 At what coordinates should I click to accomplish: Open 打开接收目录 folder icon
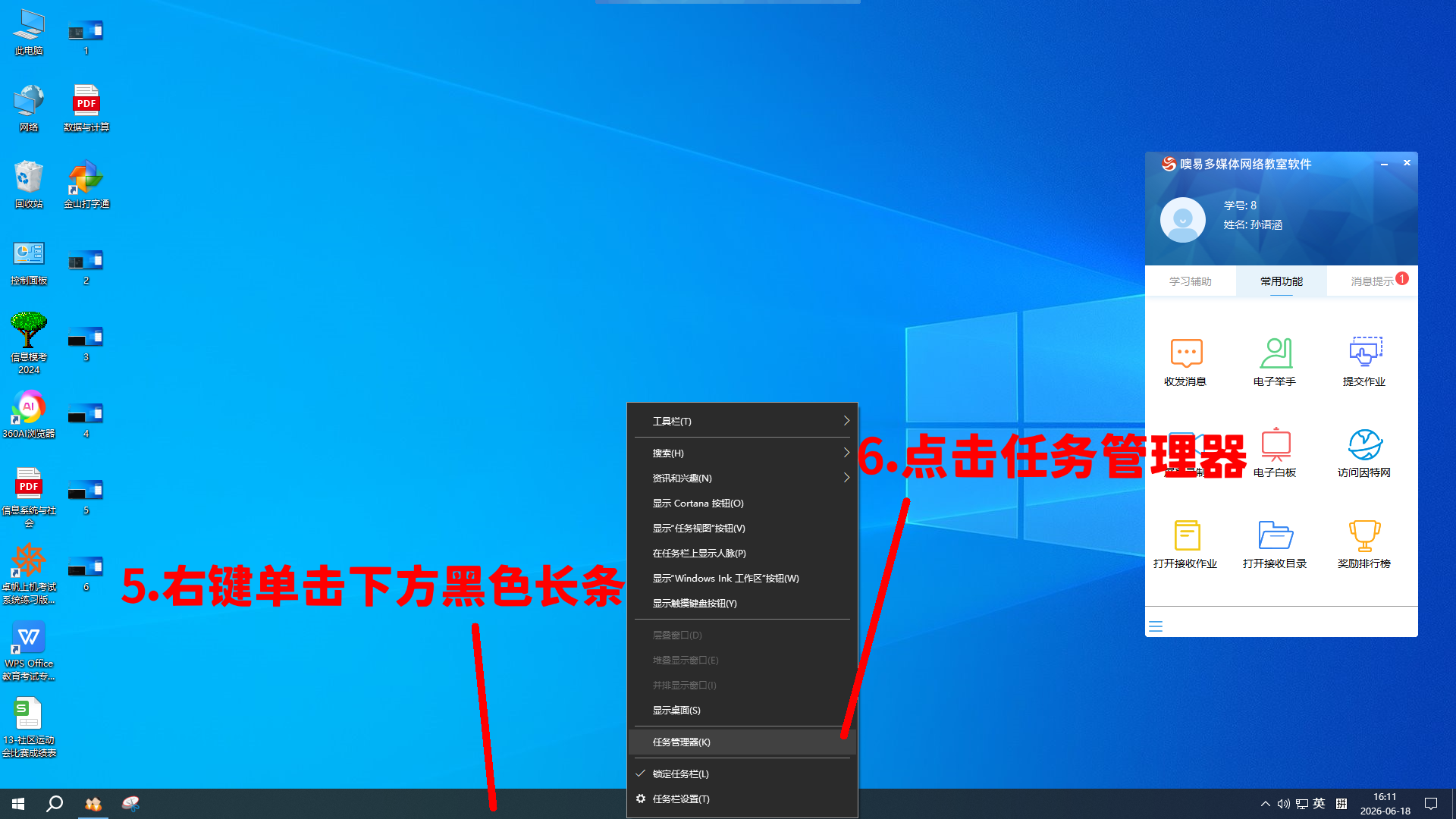click(1276, 535)
